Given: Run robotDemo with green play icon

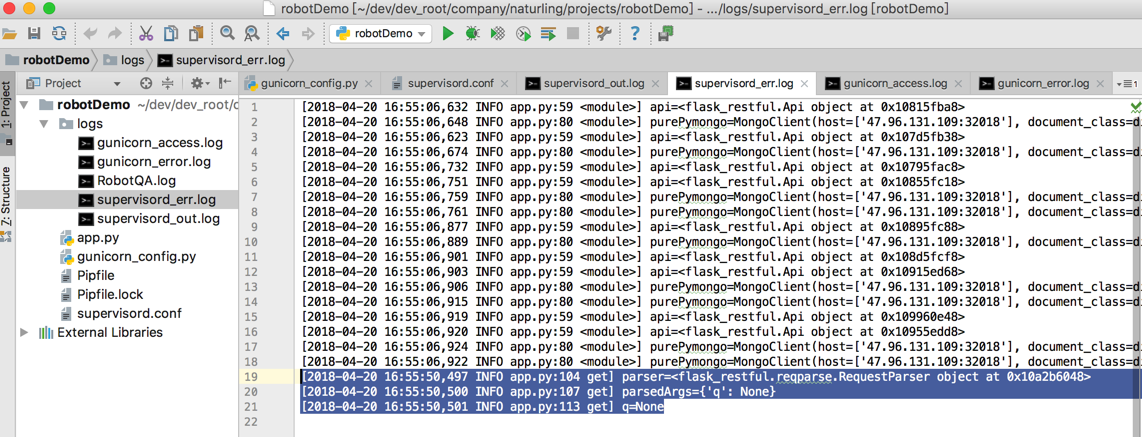Looking at the screenshot, I should coord(448,34).
